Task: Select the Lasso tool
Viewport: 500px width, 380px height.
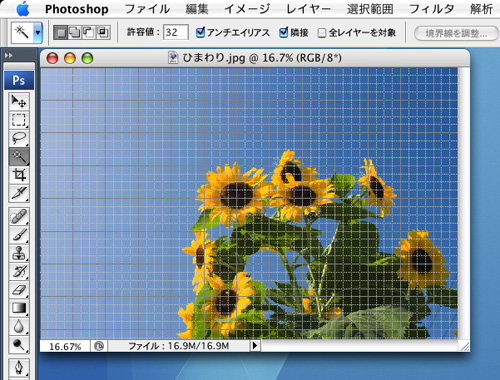Action: coord(19,138)
